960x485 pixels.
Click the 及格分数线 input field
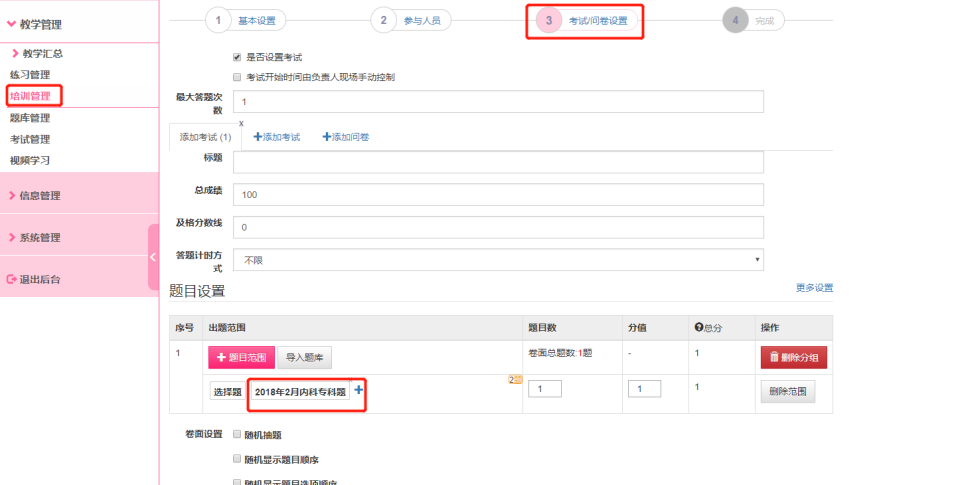click(x=498, y=227)
